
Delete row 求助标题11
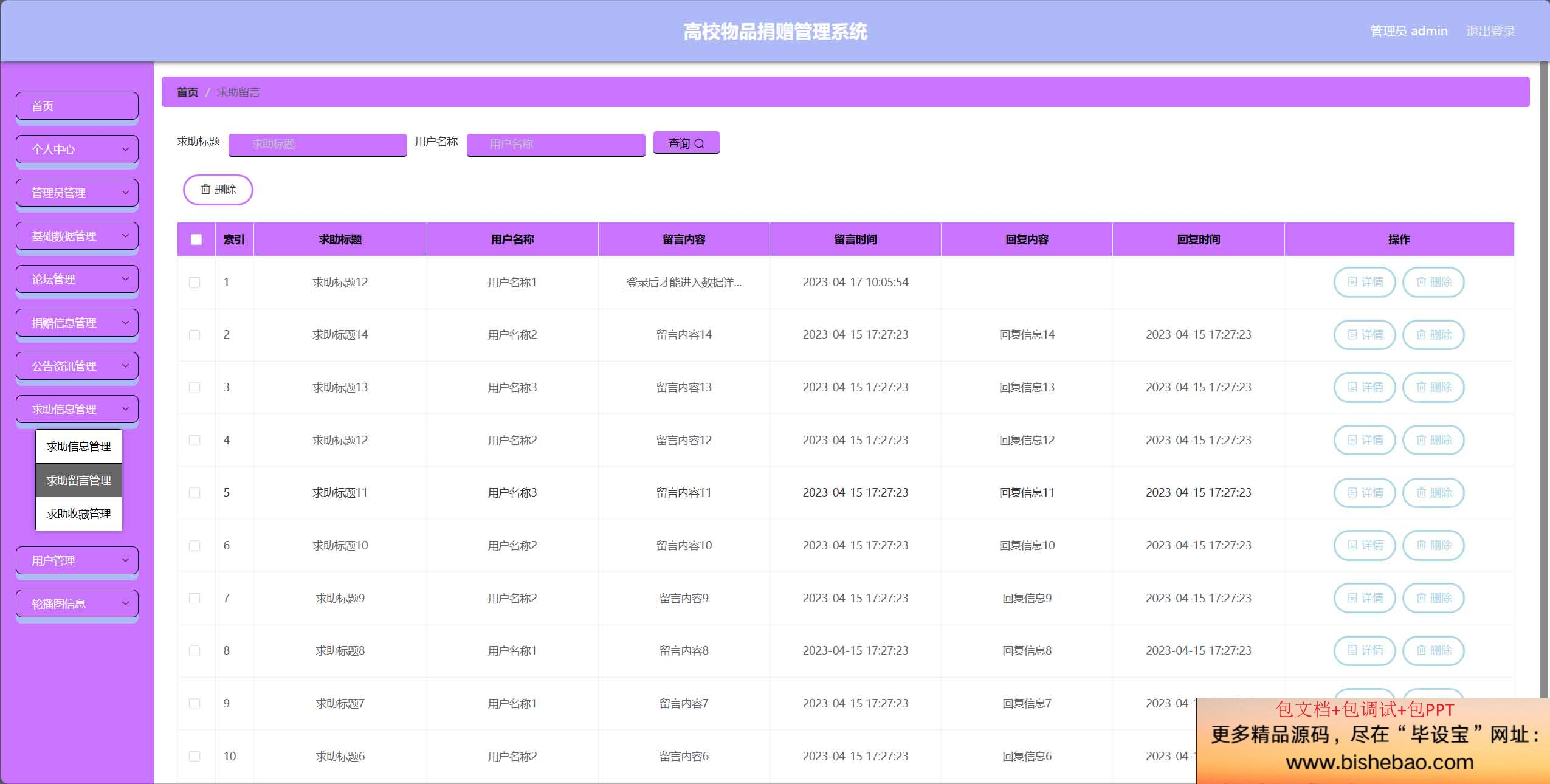click(1433, 493)
